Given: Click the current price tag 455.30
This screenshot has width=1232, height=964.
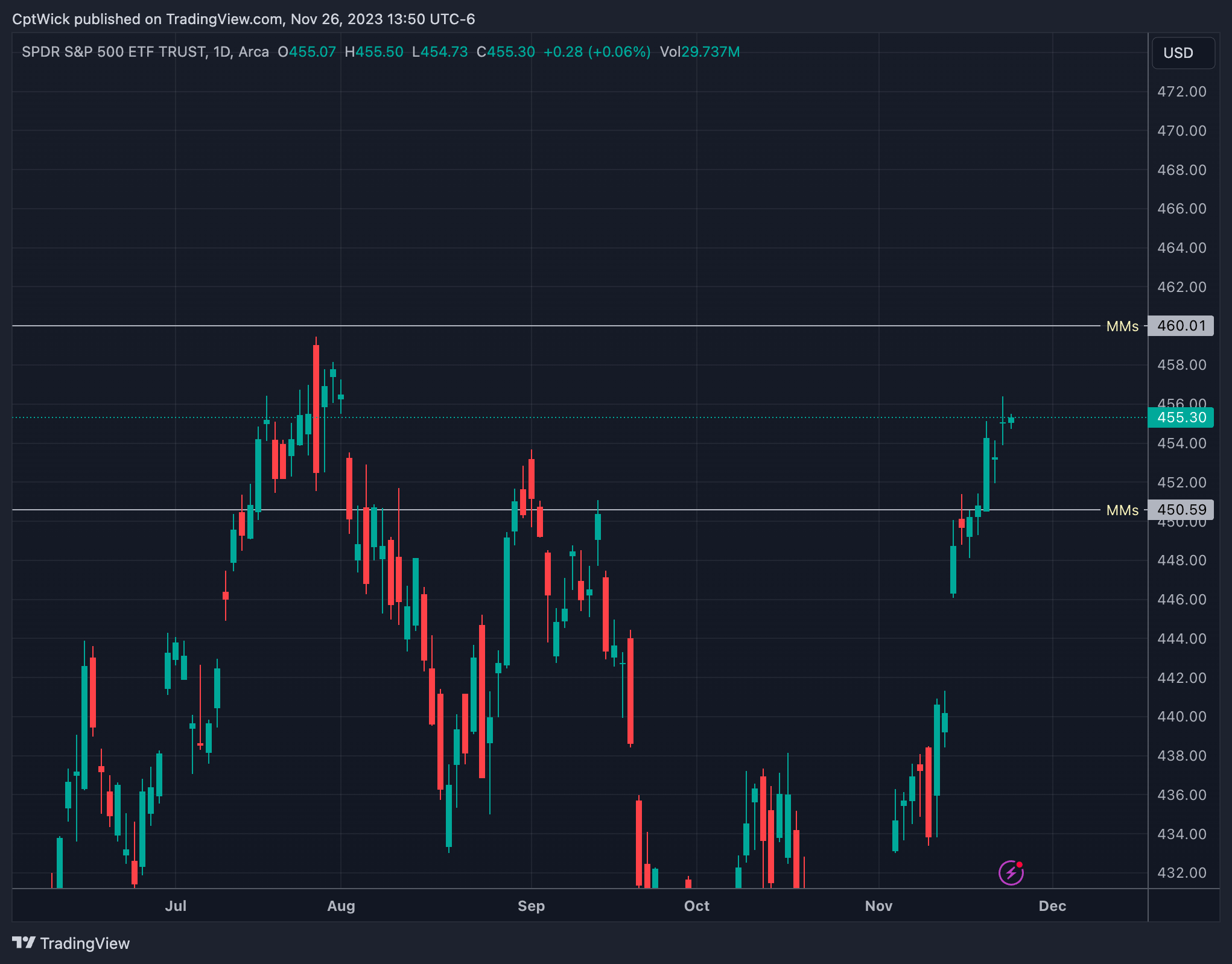Looking at the screenshot, I should (x=1181, y=417).
